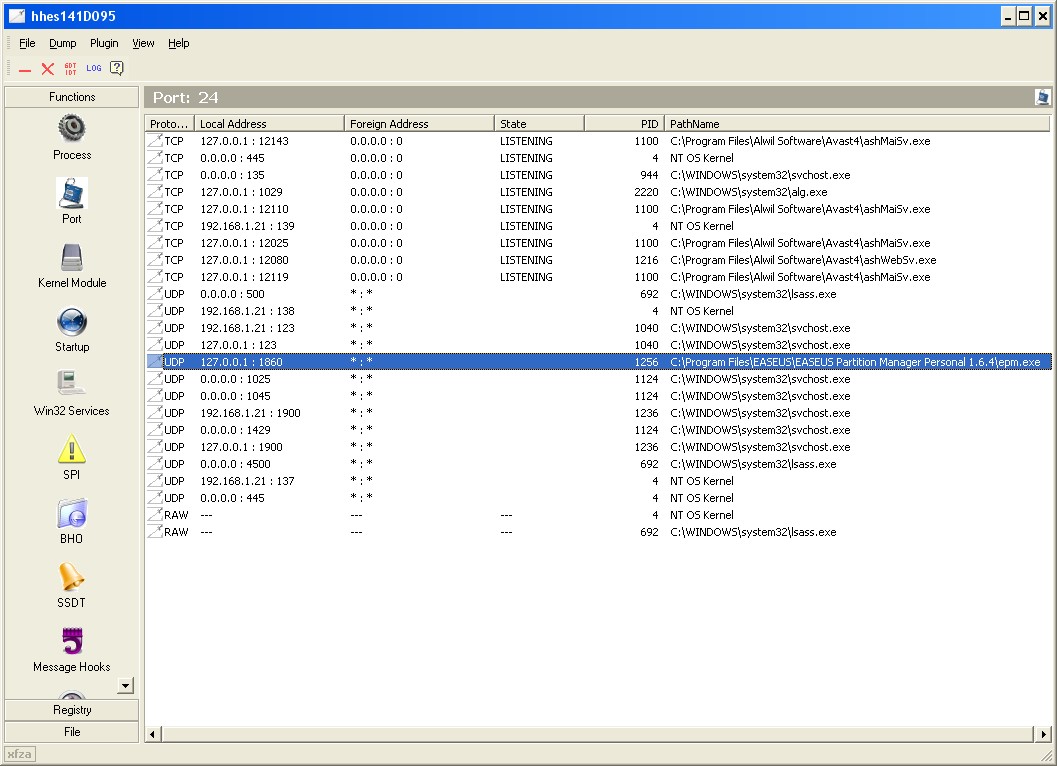Click the red X toolbar icon
This screenshot has height=766, width=1057.
click(x=47, y=69)
